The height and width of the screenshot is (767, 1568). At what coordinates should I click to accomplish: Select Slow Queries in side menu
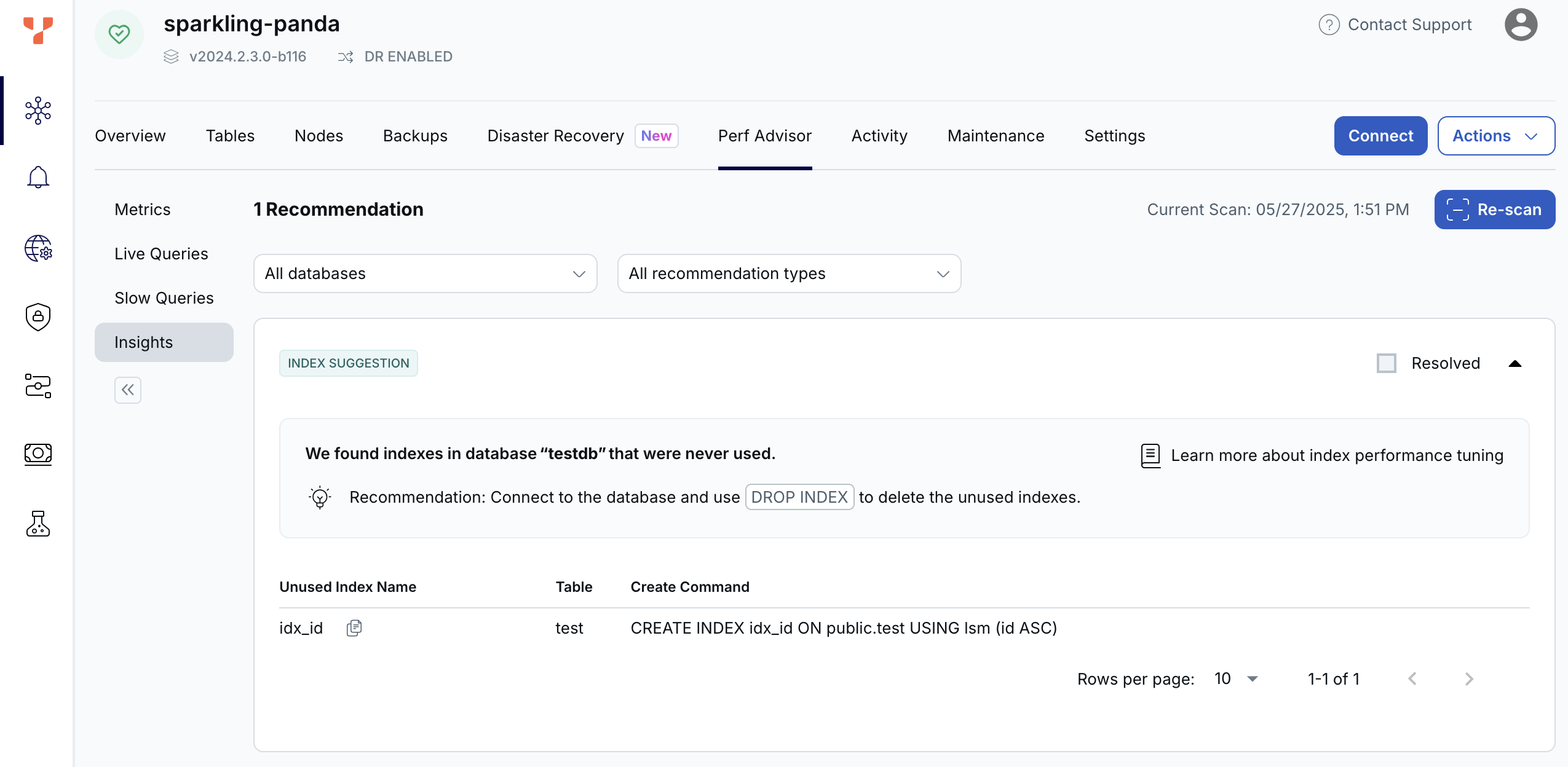164,298
